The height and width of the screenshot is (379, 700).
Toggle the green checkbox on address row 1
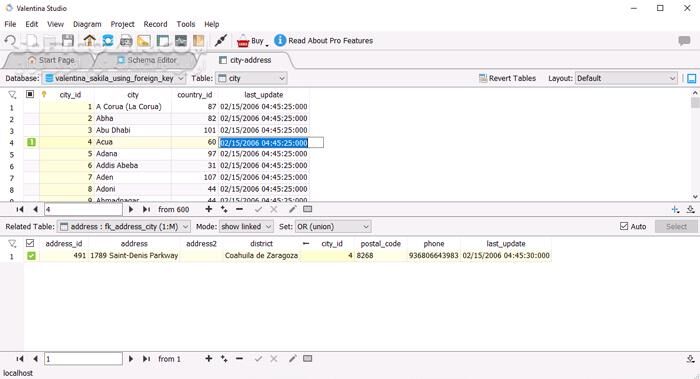31,256
